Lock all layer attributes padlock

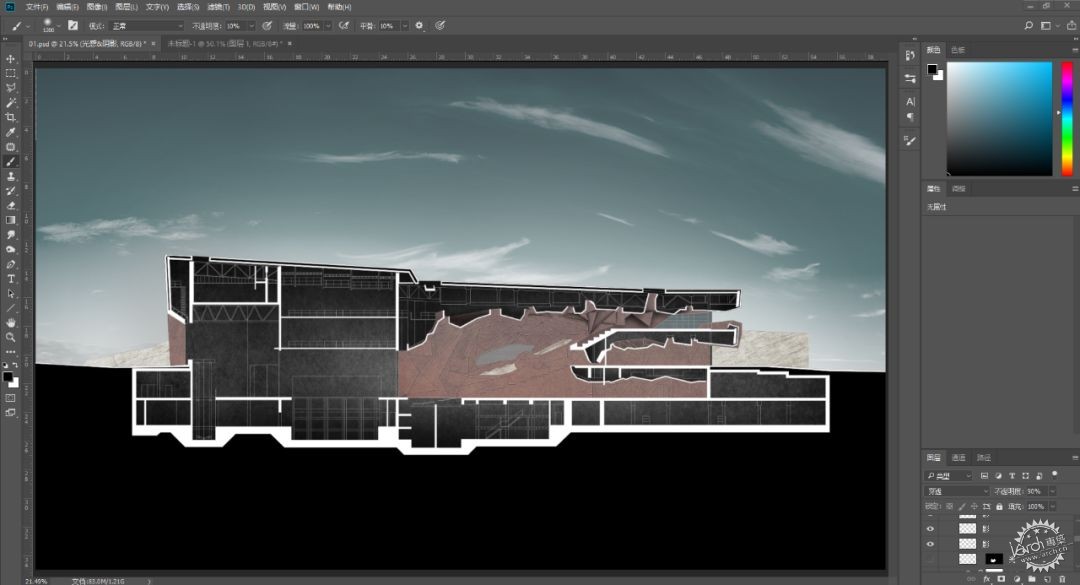[x=999, y=506]
